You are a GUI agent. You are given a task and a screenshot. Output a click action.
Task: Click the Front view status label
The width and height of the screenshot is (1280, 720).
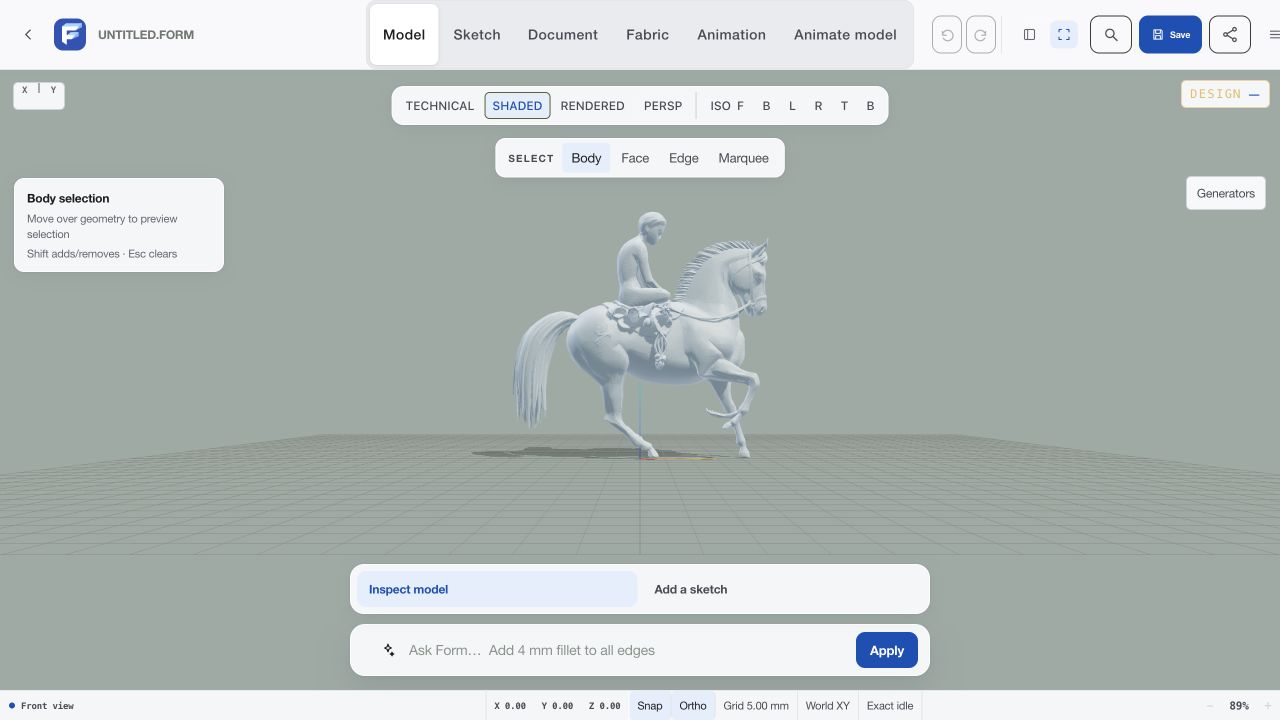[x=41, y=706]
